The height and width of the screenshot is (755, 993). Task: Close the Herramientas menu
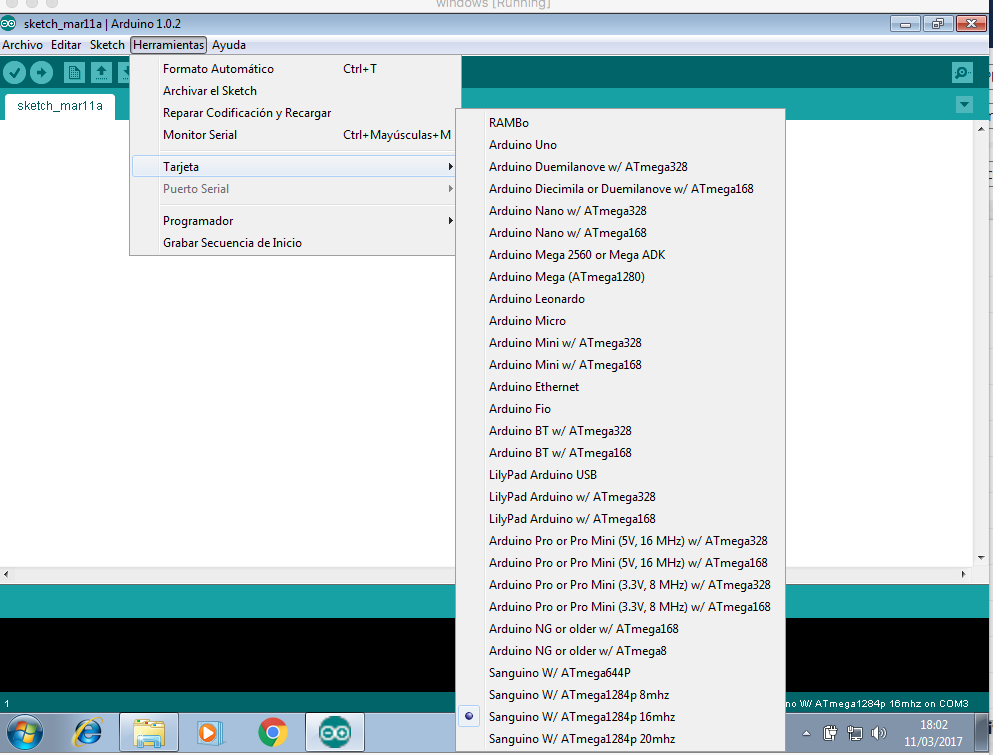(168, 45)
